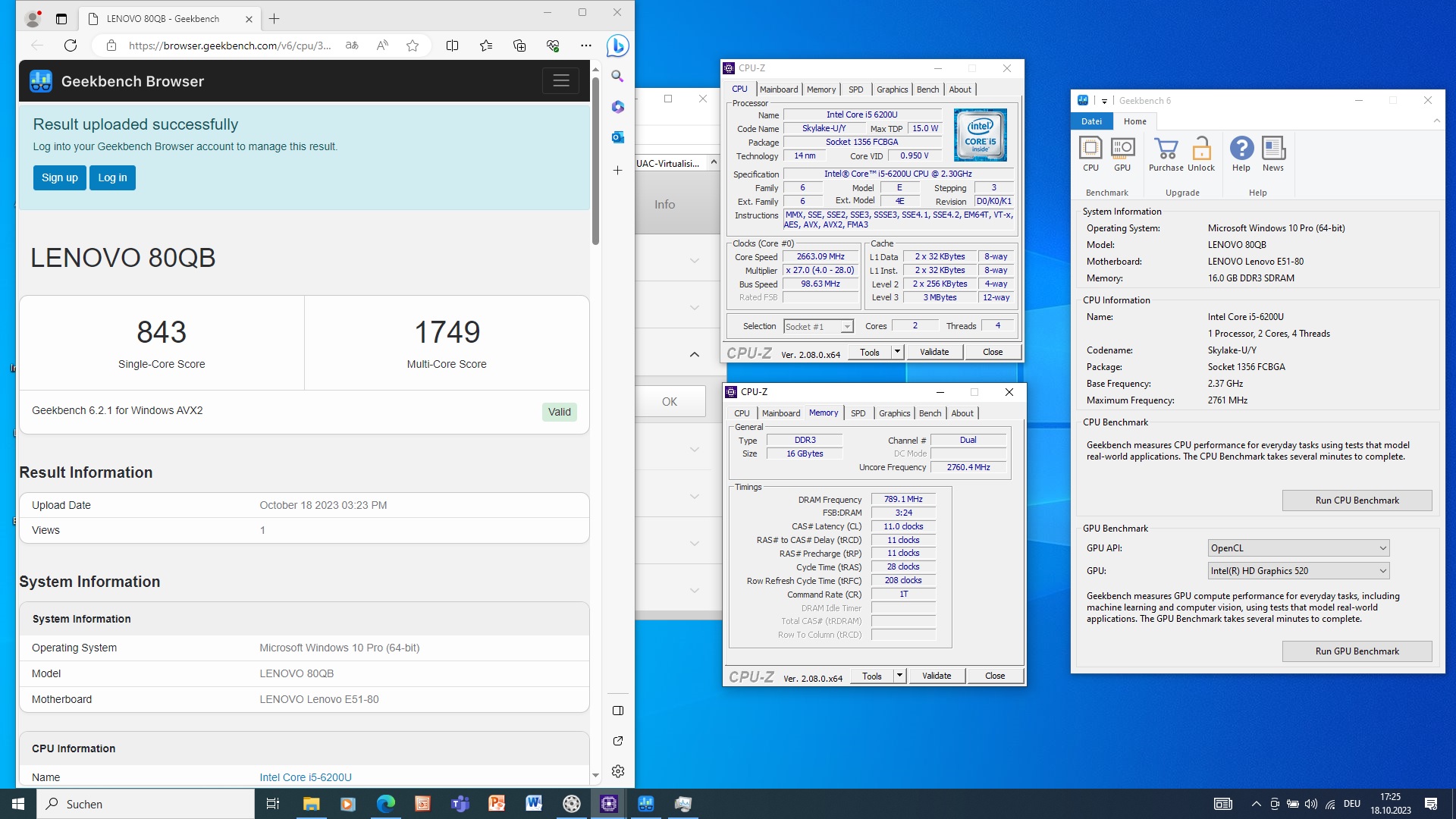Launch Microsoft Edge from the taskbar

(x=385, y=804)
